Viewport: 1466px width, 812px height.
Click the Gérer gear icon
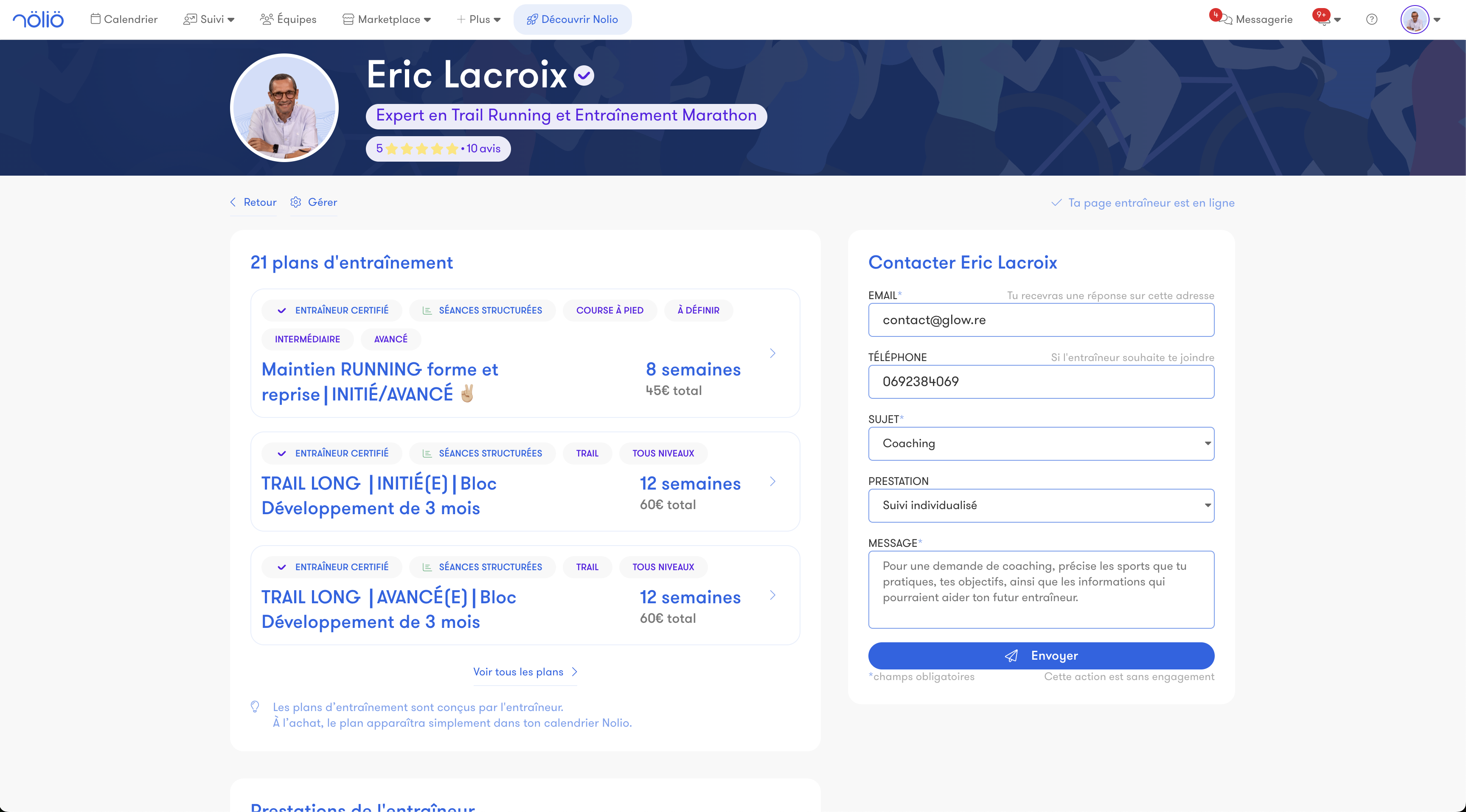pyautogui.click(x=295, y=202)
